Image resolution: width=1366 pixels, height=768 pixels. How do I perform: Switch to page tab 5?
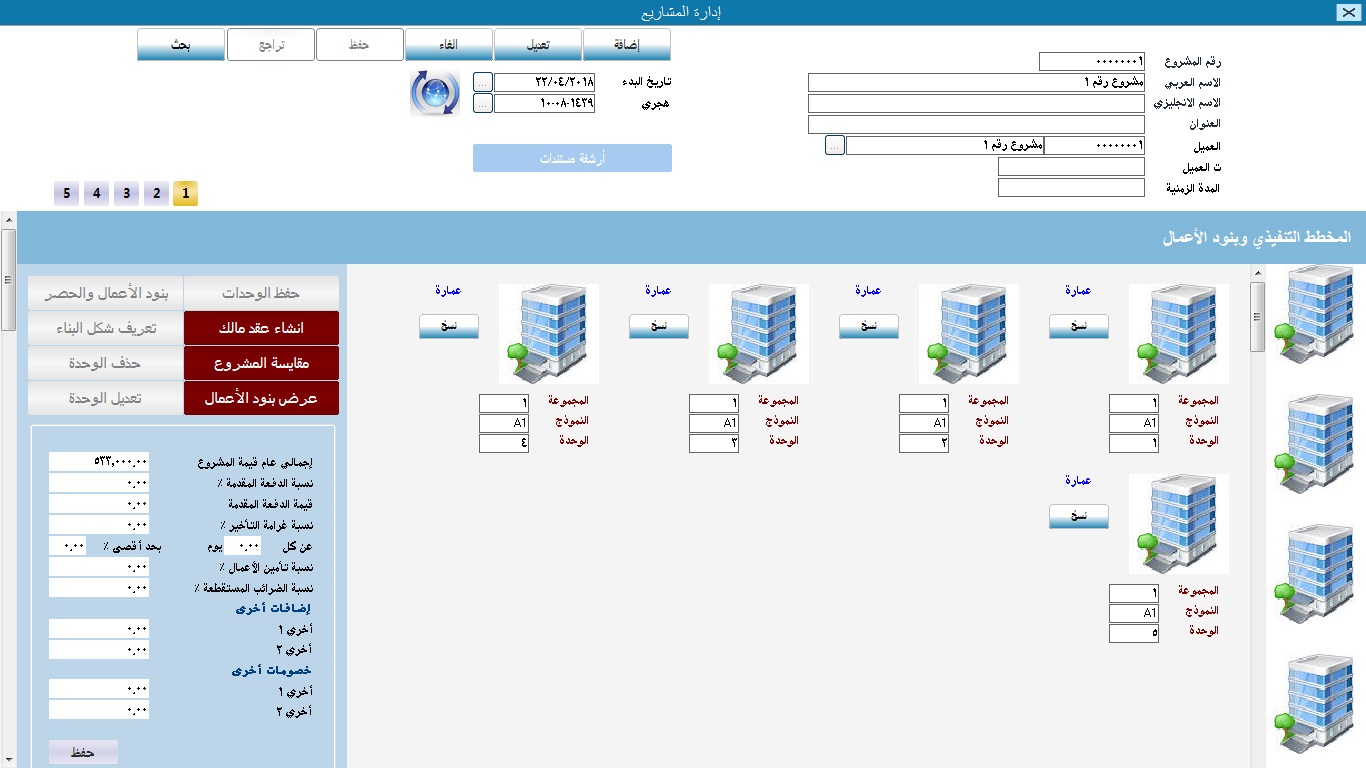tap(66, 193)
